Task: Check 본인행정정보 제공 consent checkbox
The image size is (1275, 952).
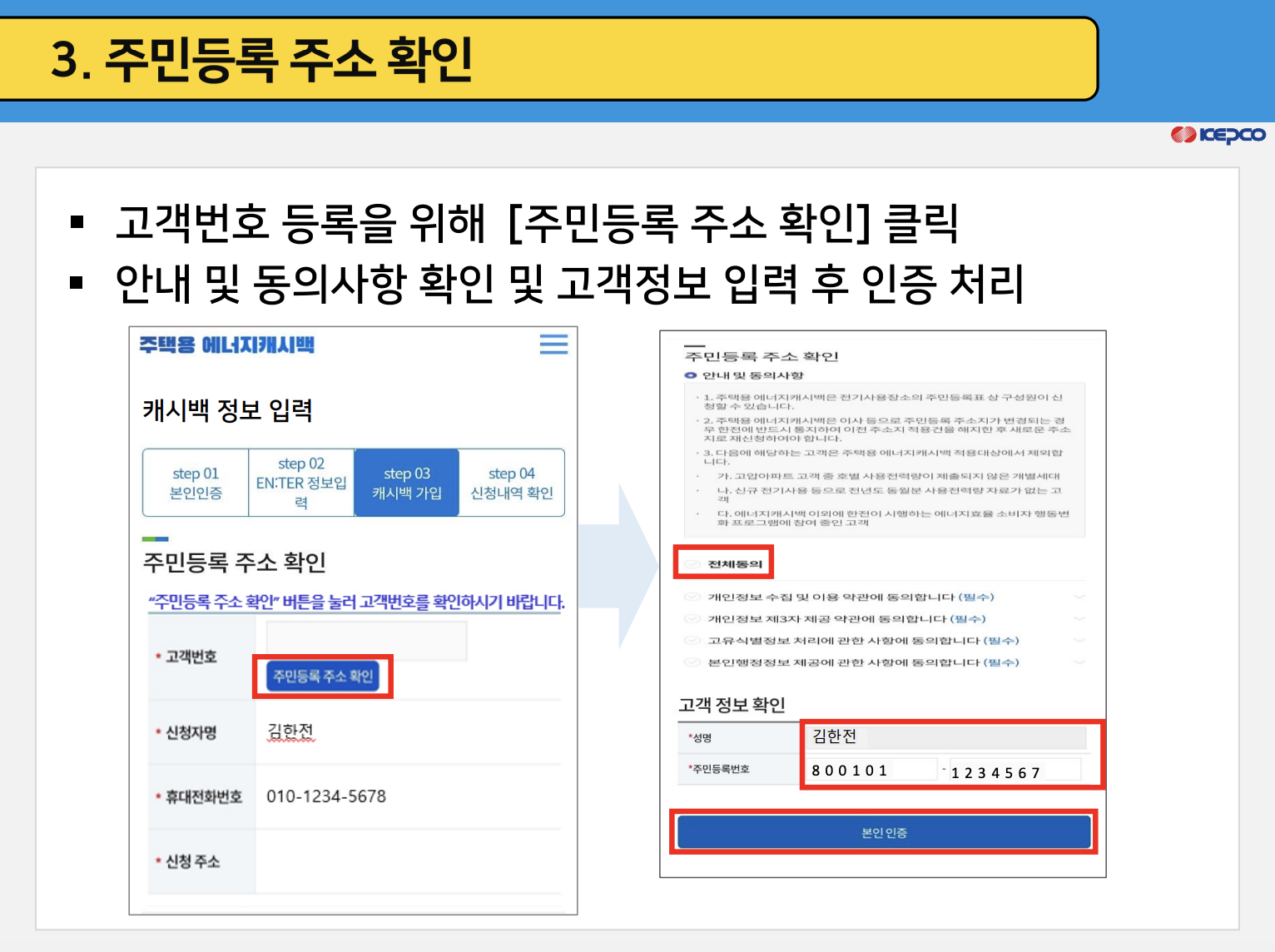Action: (x=692, y=662)
